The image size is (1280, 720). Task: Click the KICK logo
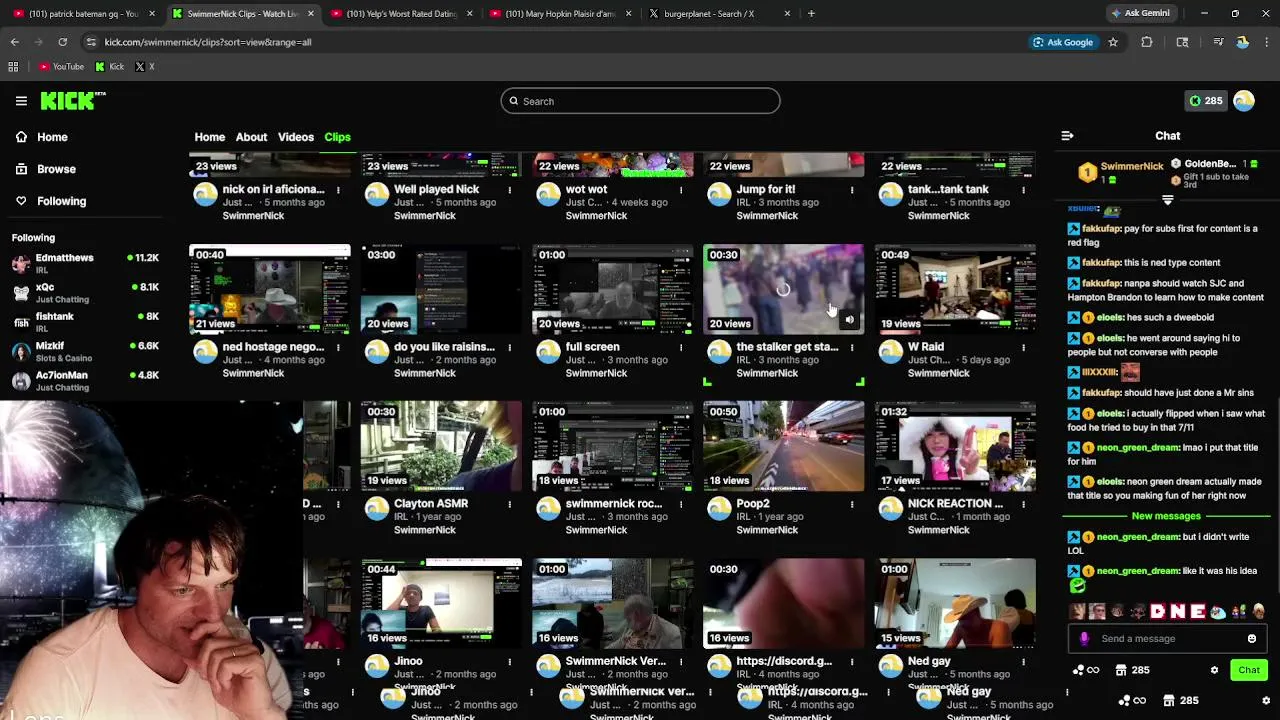point(73,100)
